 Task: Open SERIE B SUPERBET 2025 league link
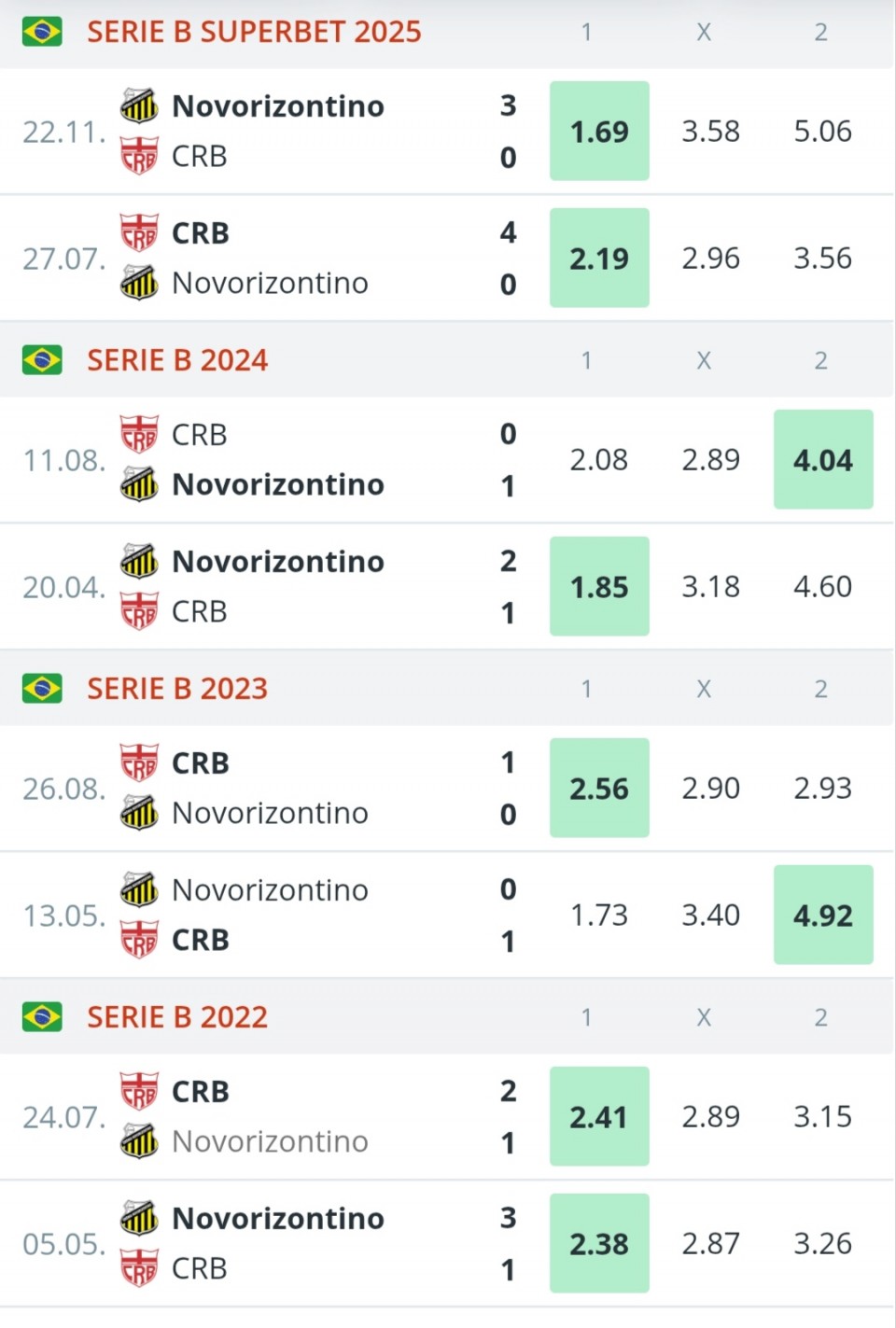pyautogui.click(x=254, y=32)
